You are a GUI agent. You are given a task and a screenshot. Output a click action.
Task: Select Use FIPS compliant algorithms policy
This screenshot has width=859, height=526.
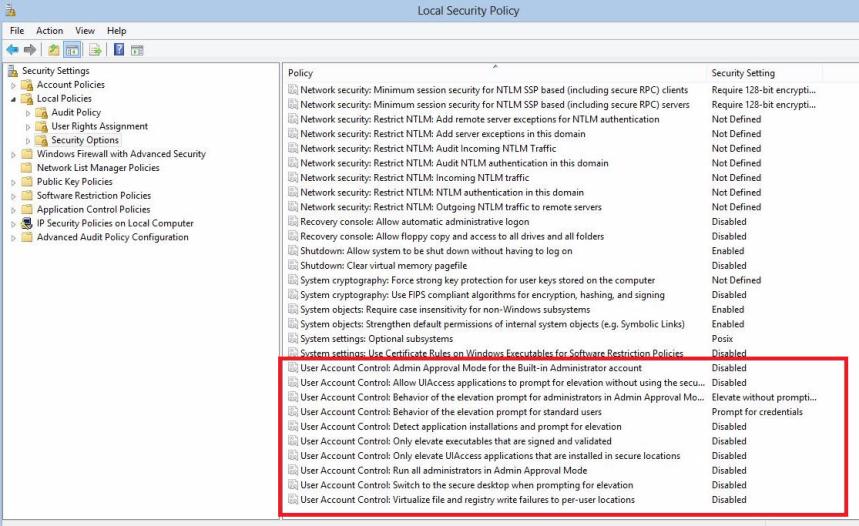(x=482, y=295)
